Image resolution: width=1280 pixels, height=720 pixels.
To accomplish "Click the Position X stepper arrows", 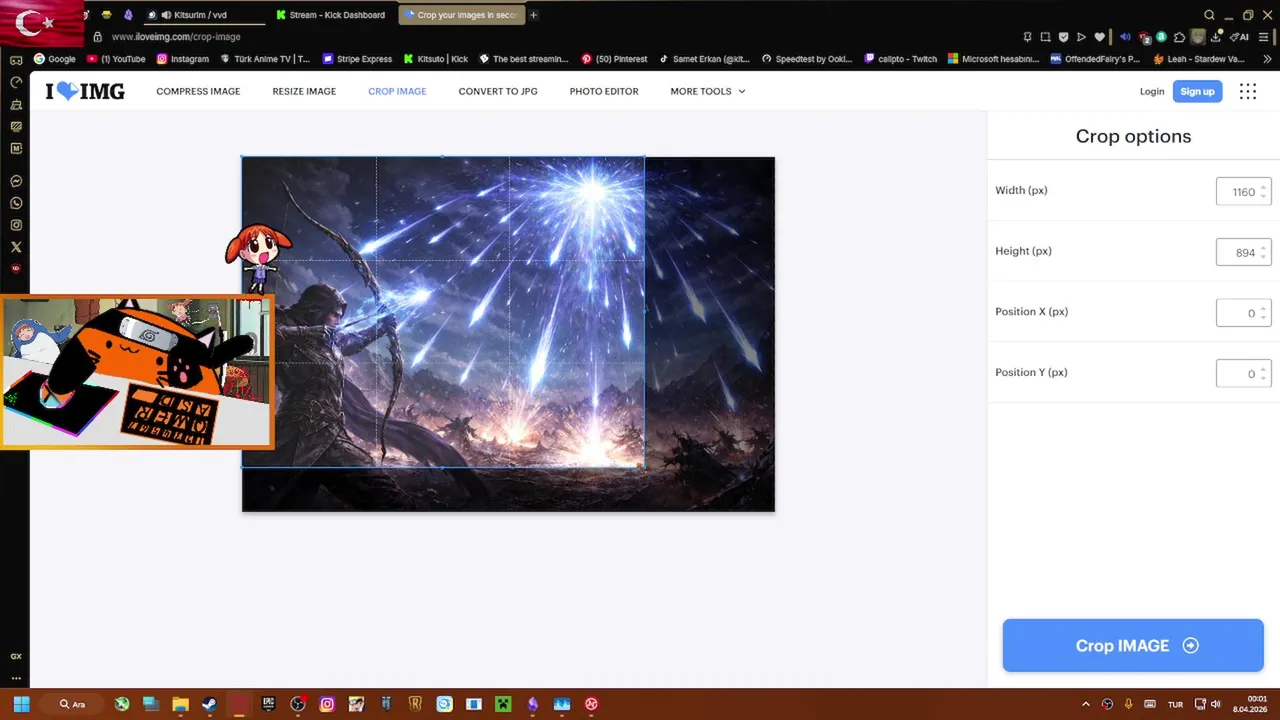I will coord(1264,313).
